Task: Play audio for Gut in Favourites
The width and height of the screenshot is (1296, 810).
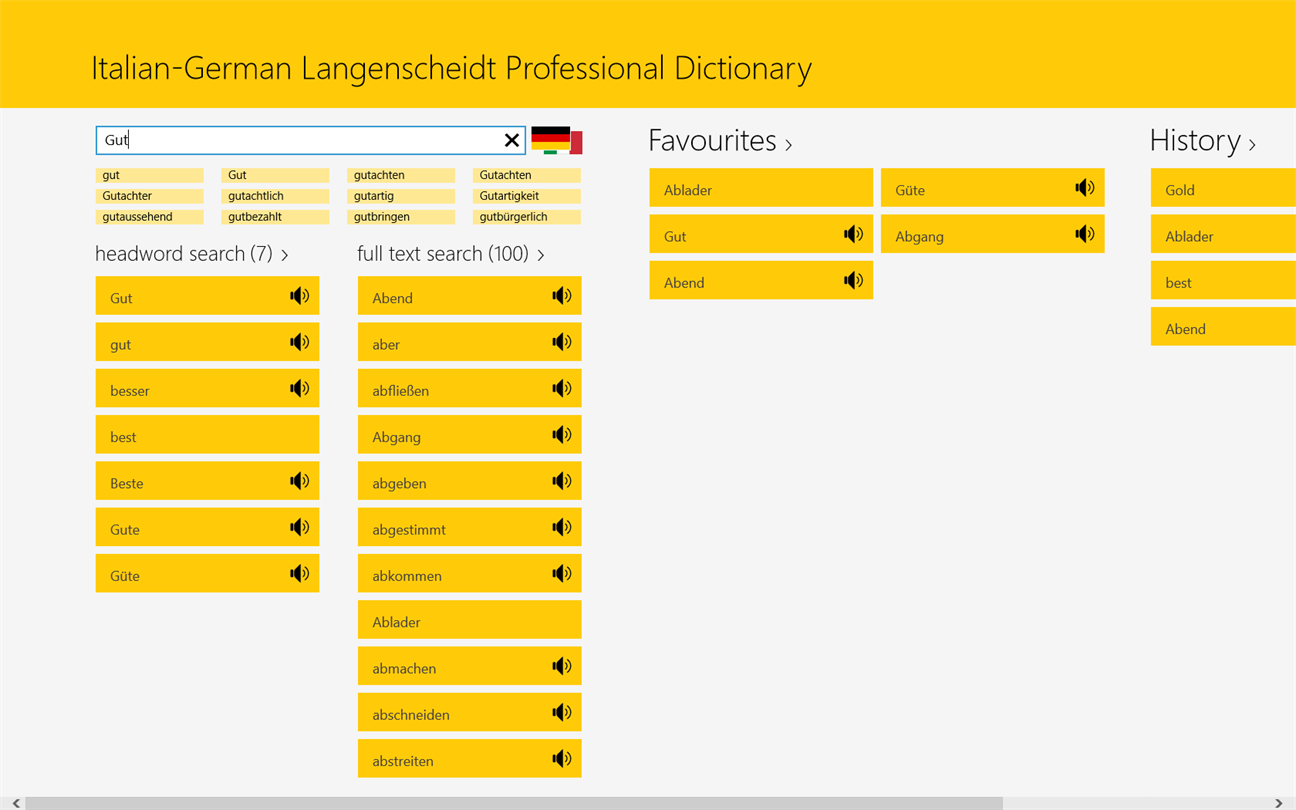Action: click(853, 234)
